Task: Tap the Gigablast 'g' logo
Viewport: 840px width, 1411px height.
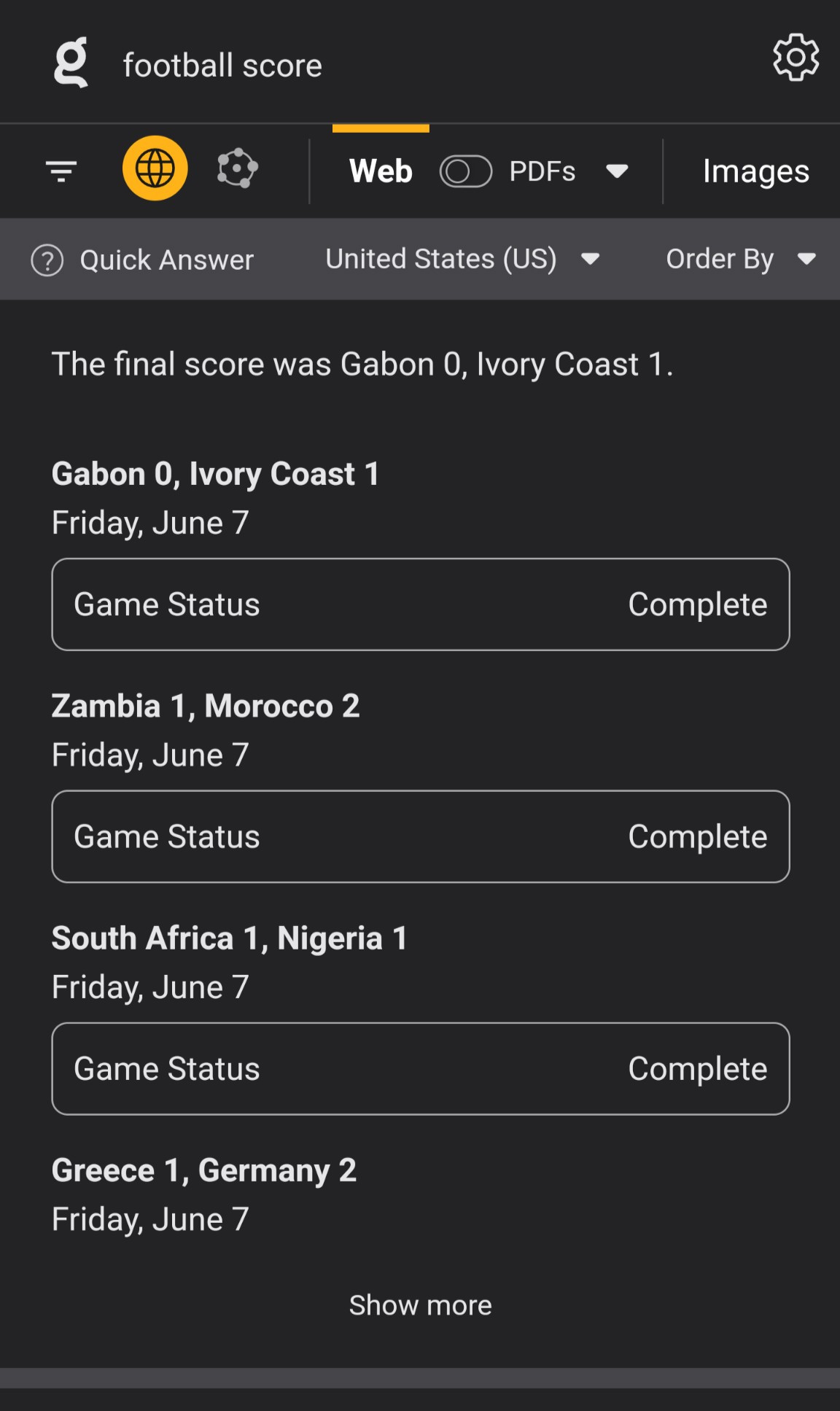Action: (71, 63)
